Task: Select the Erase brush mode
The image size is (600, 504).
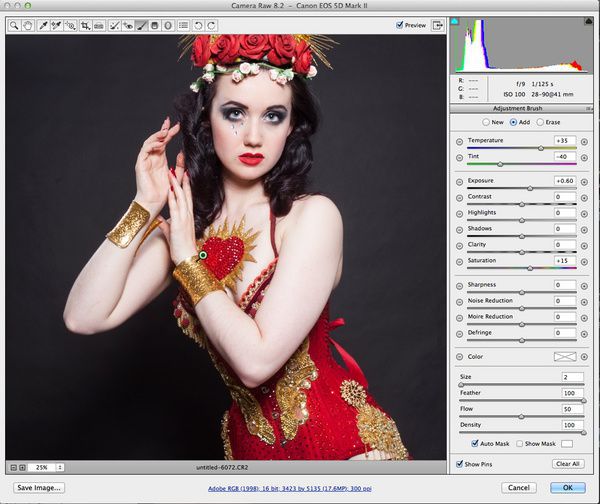Action: click(x=541, y=122)
